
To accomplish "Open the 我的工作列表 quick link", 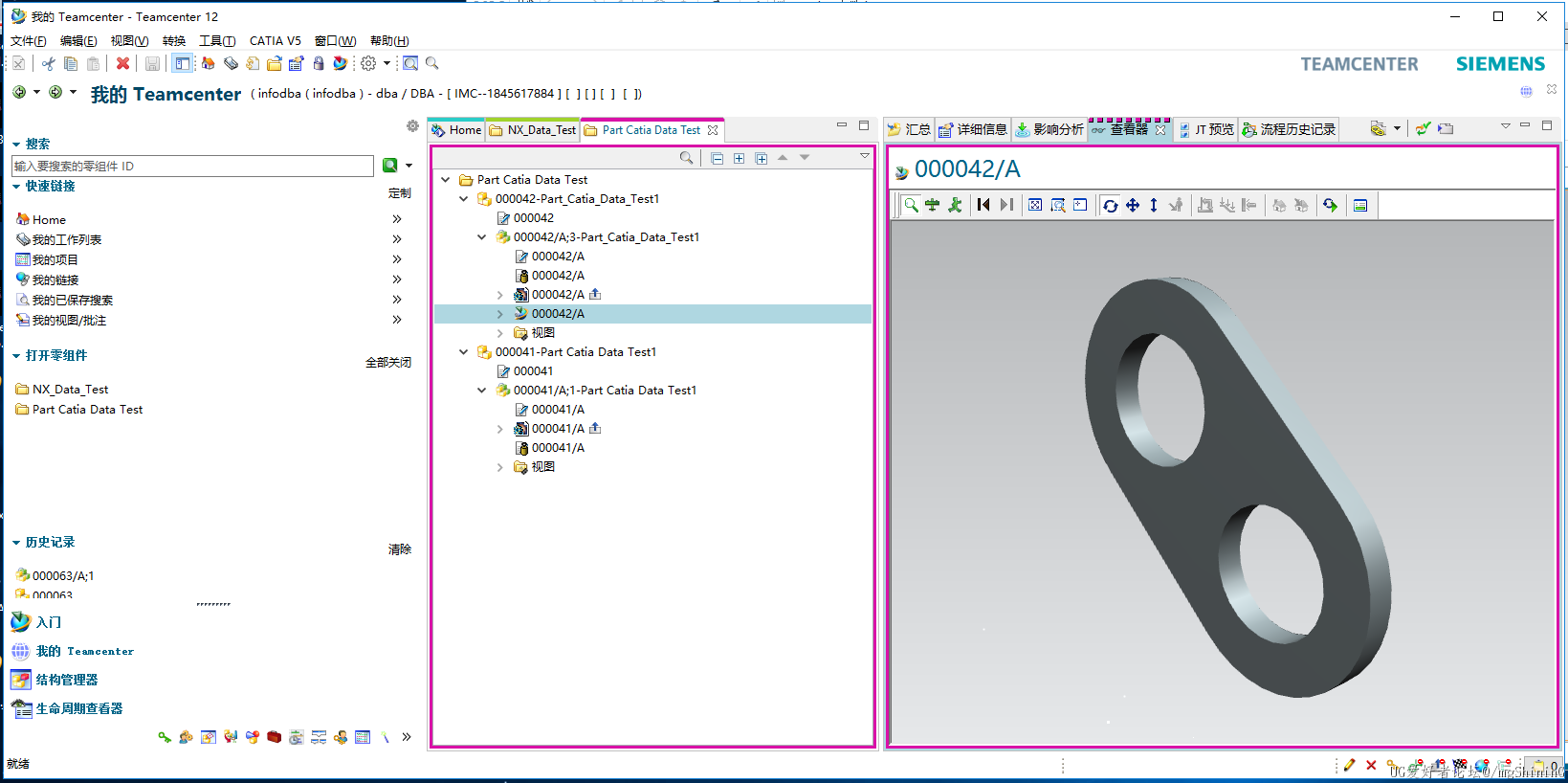I will coord(67,240).
